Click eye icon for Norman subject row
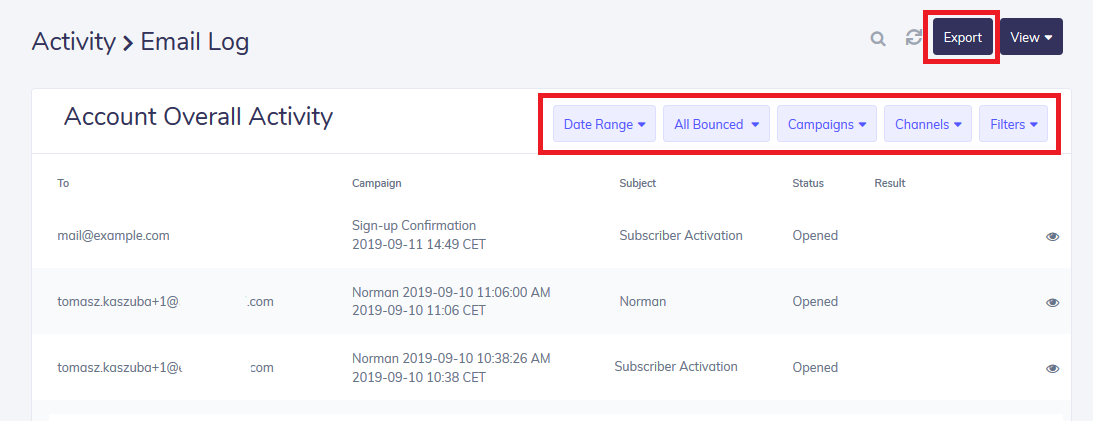This screenshot has width=1093, height=421. click(1052, 302)
